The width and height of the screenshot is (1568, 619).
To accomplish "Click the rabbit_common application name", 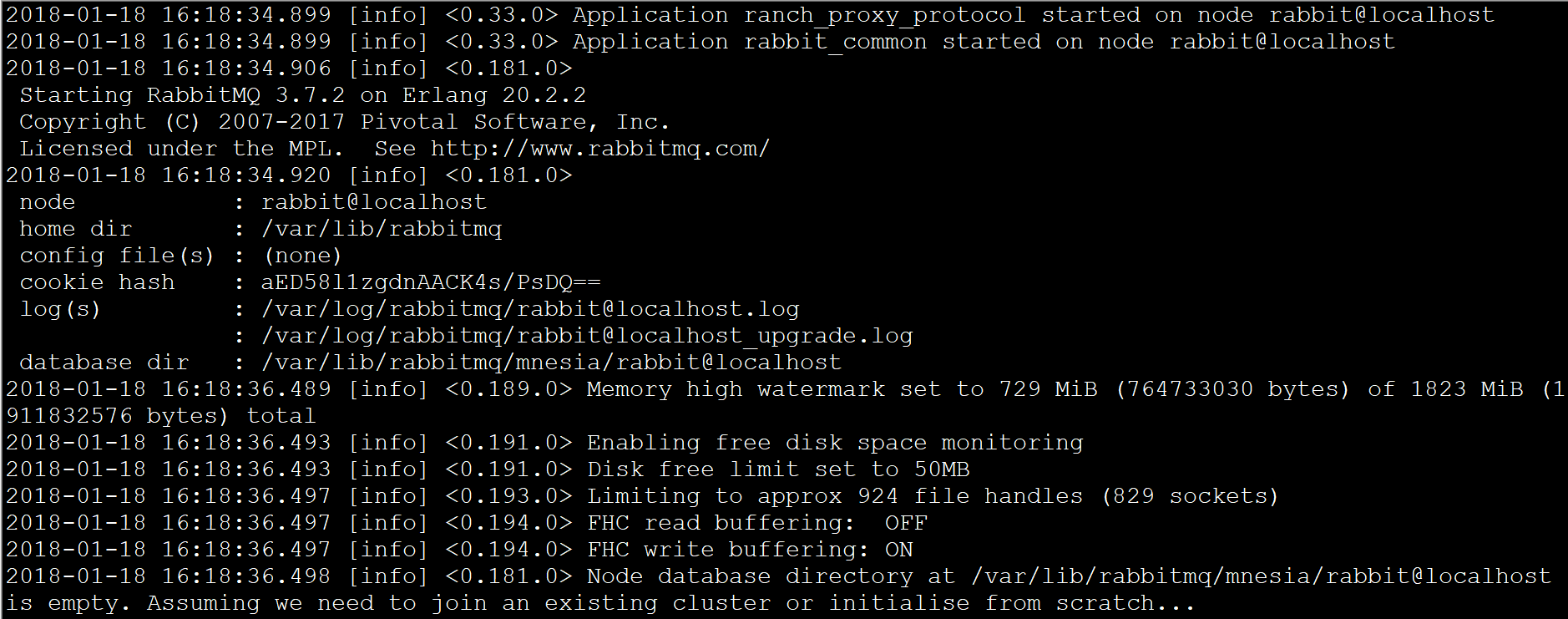I will [x=835, y=42].
